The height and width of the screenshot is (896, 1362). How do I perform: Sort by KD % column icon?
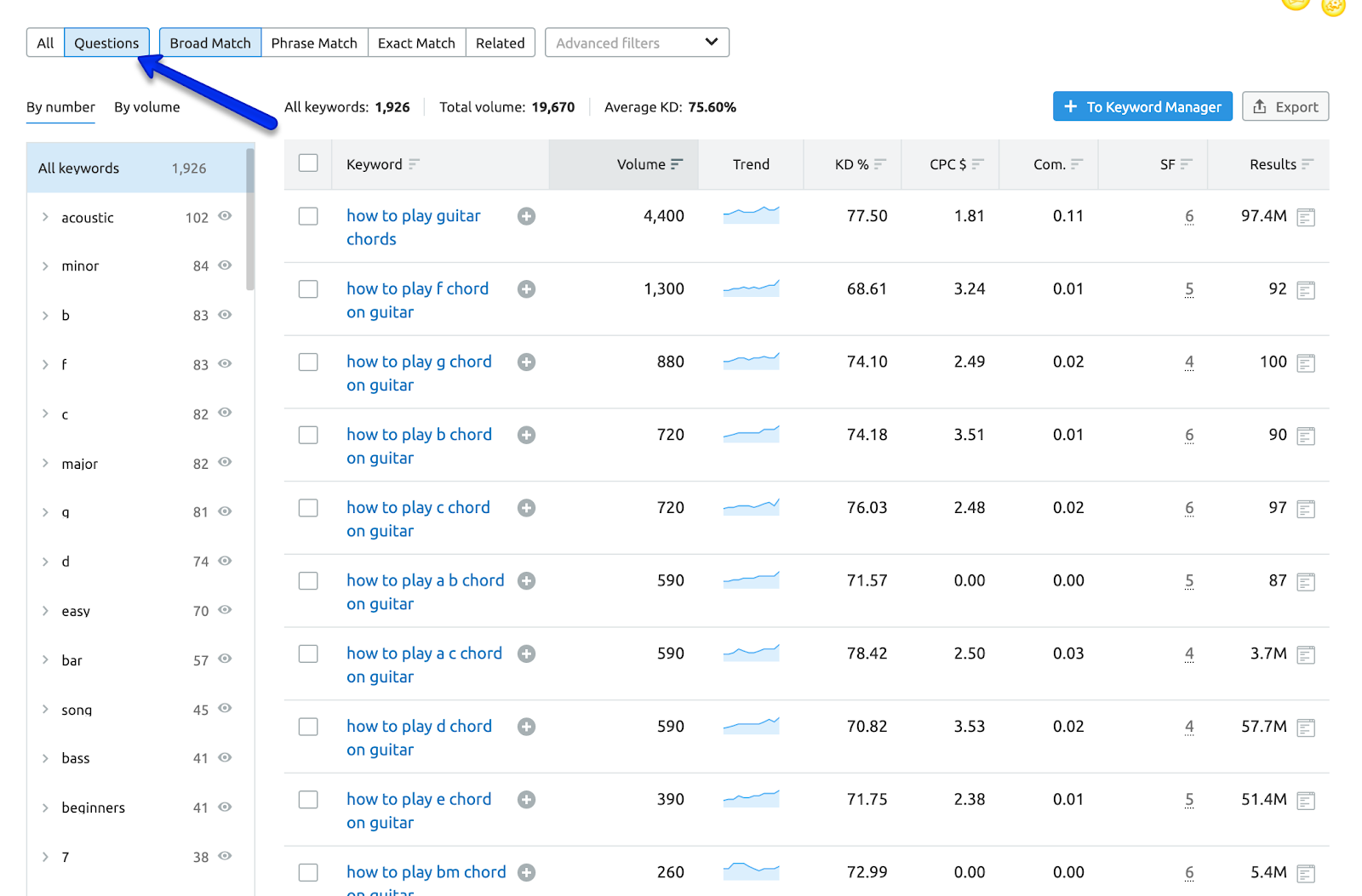coord(880,164)
